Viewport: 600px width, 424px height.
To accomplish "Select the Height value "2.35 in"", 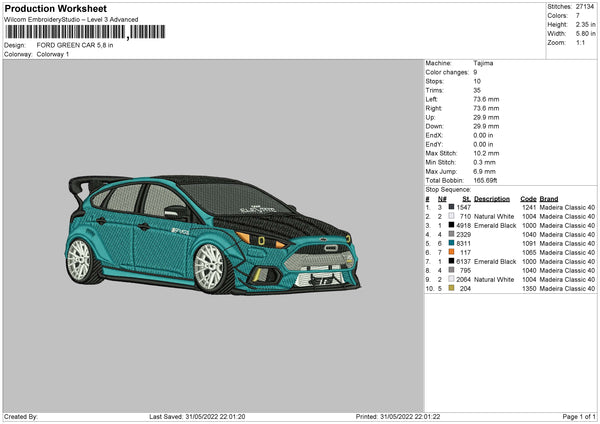I will tap(585, 24).
